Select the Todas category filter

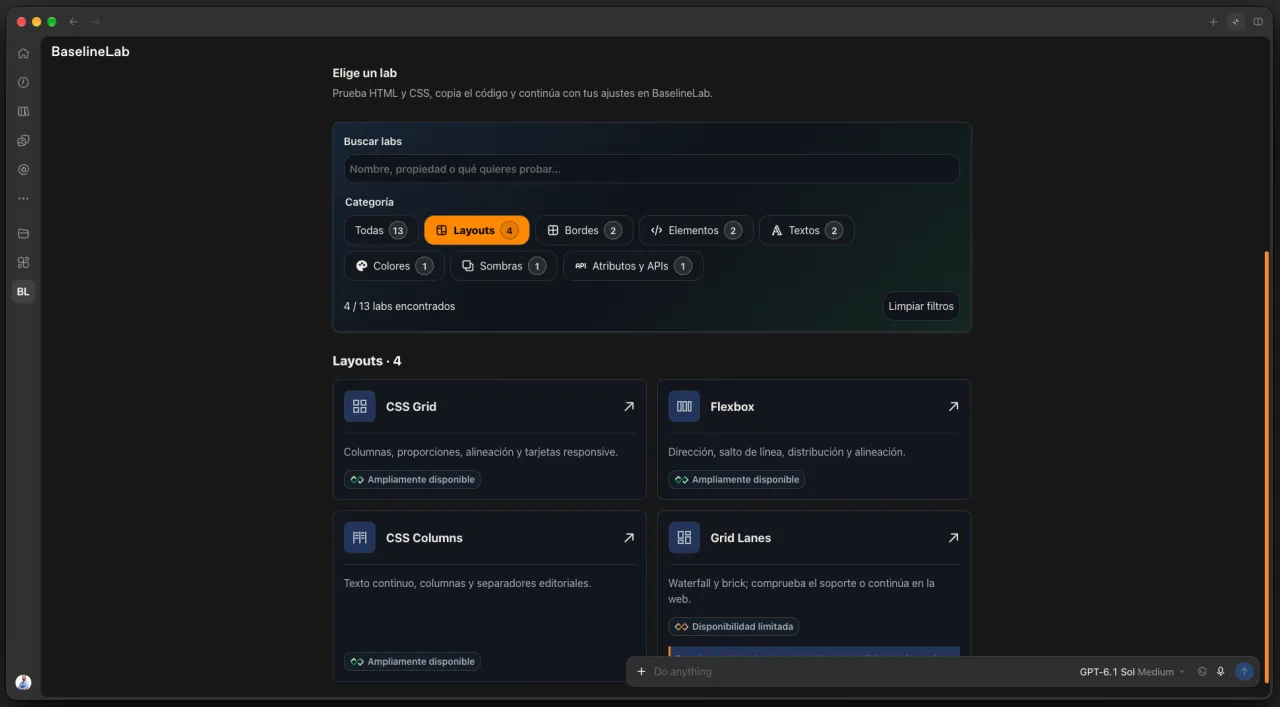(x=381, y=230)
